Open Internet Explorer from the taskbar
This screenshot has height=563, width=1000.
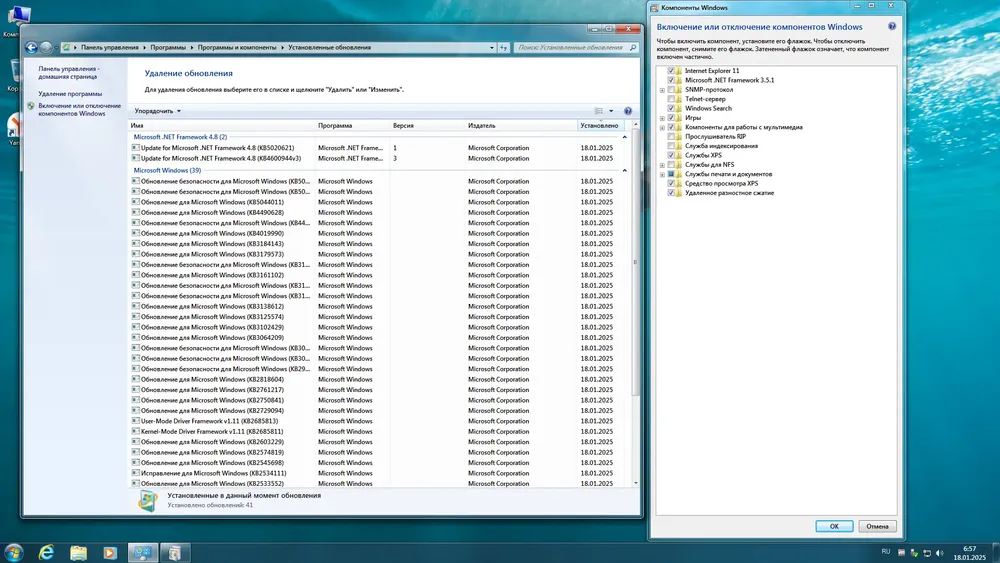[x=46, y=553]
